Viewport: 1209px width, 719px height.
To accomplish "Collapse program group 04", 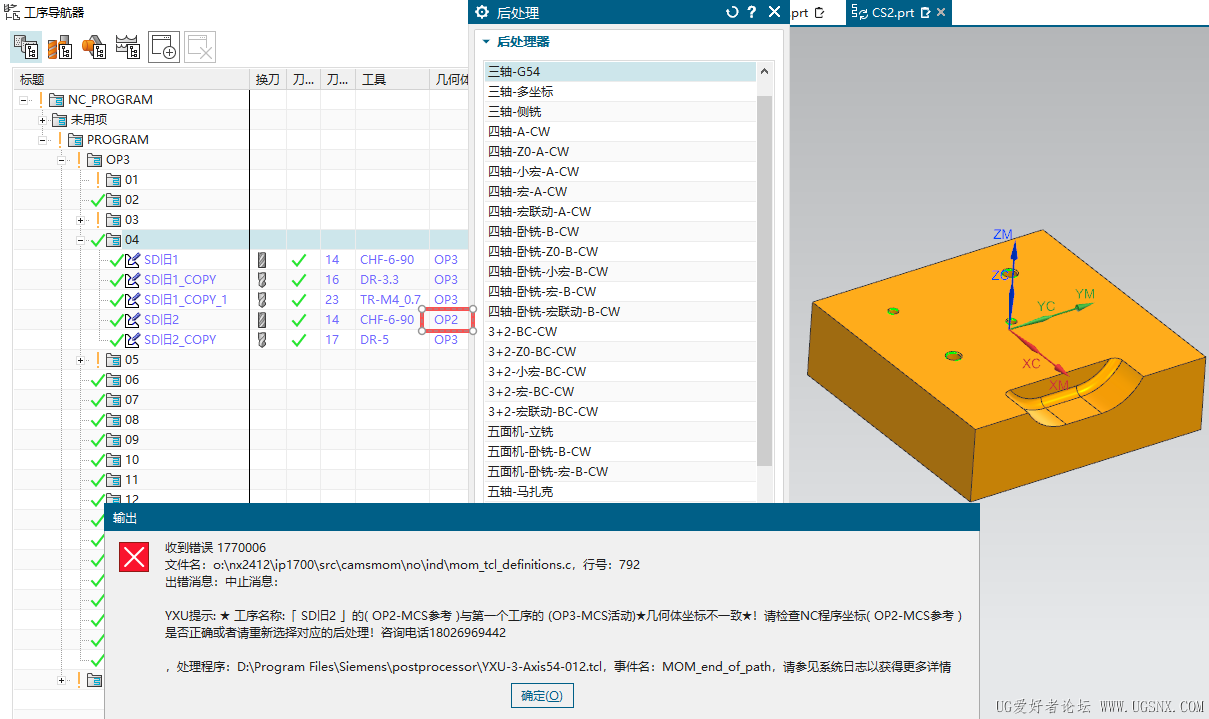I will coord(81,240).
